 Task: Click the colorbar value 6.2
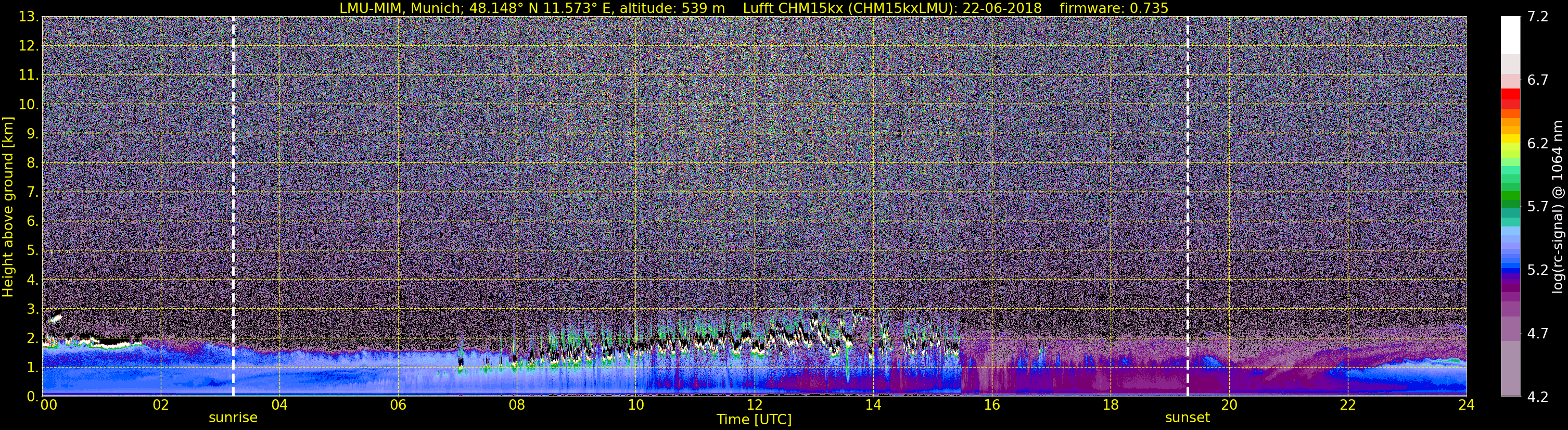(1538, 144)
